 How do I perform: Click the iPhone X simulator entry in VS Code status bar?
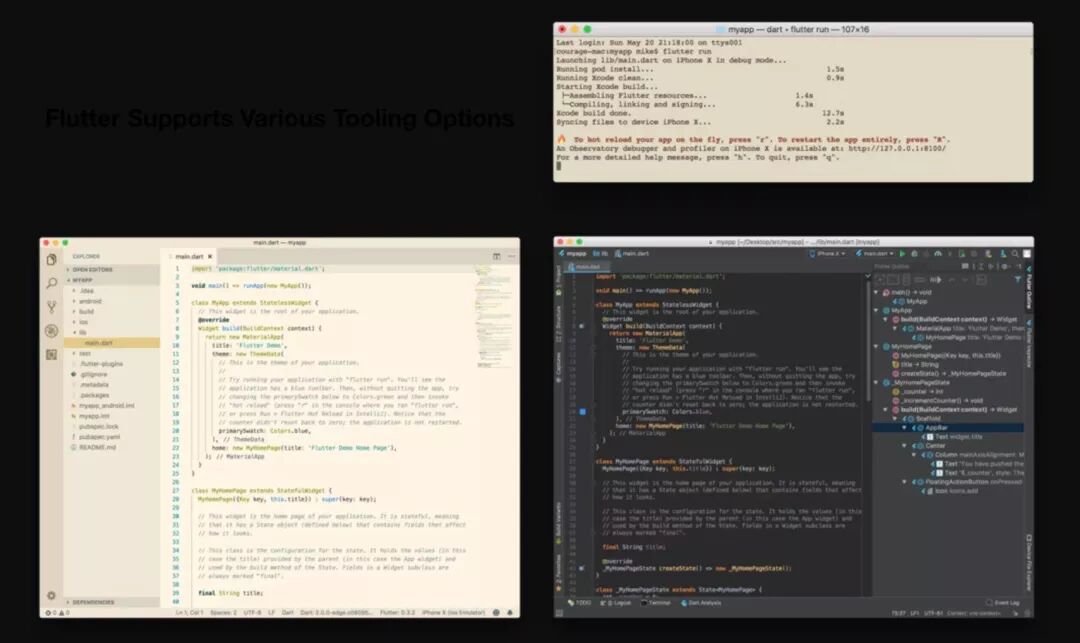click(453, 612)
